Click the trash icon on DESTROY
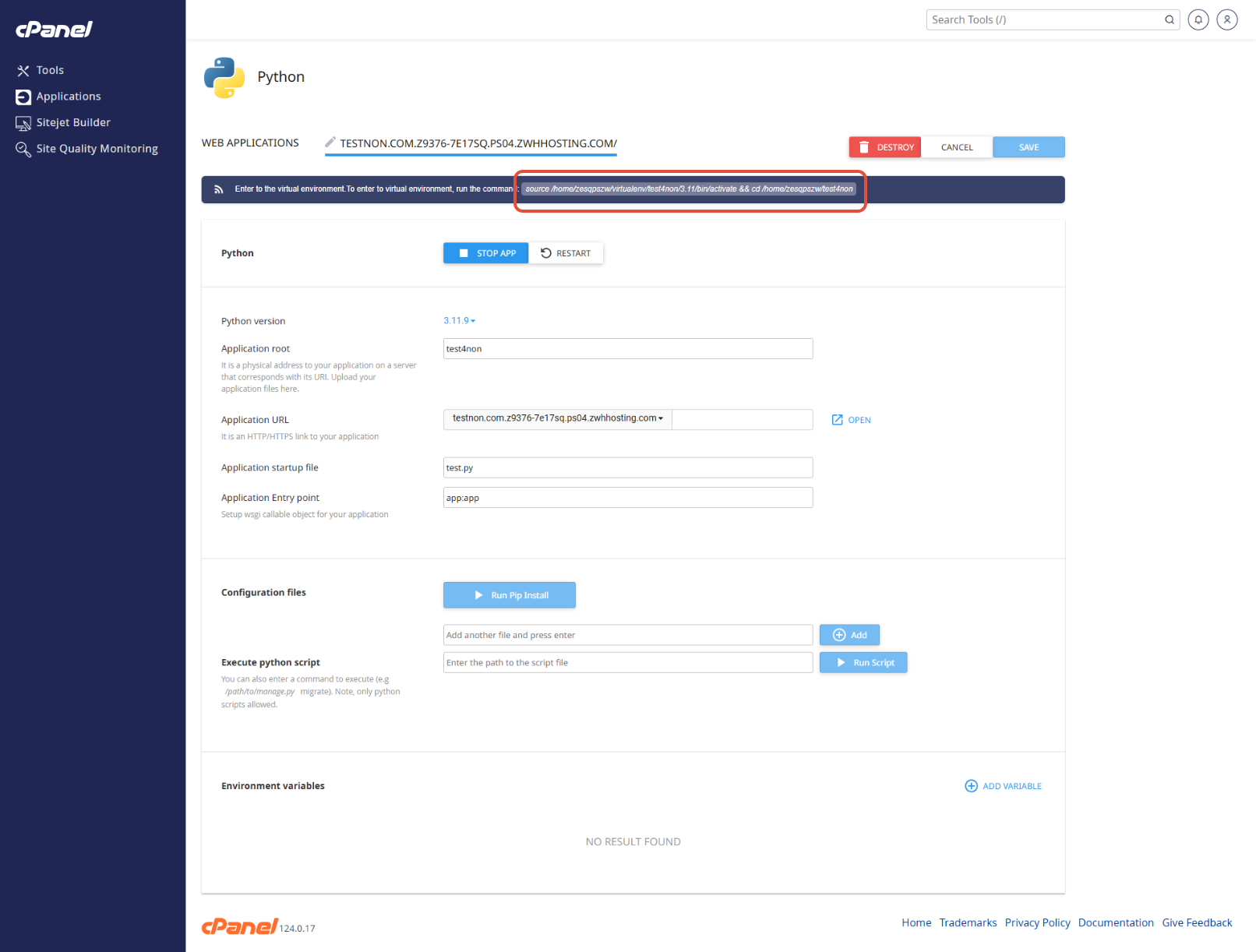The image size is (1256, 952). (x=863, y=147)
